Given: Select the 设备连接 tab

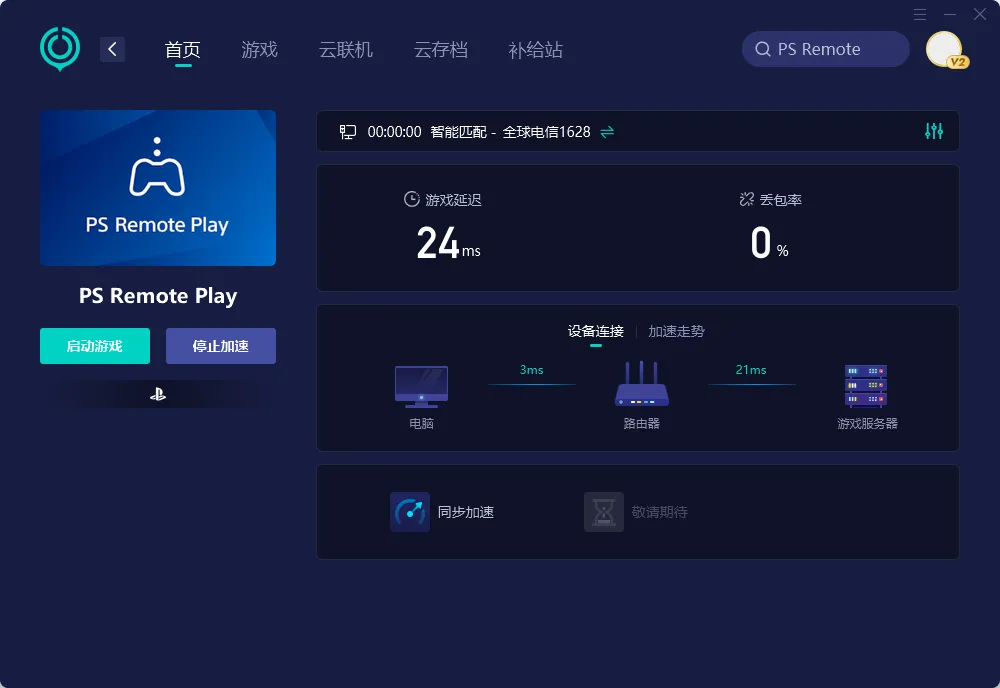Looking at the screenshot, I should click(x=596, y=332).
